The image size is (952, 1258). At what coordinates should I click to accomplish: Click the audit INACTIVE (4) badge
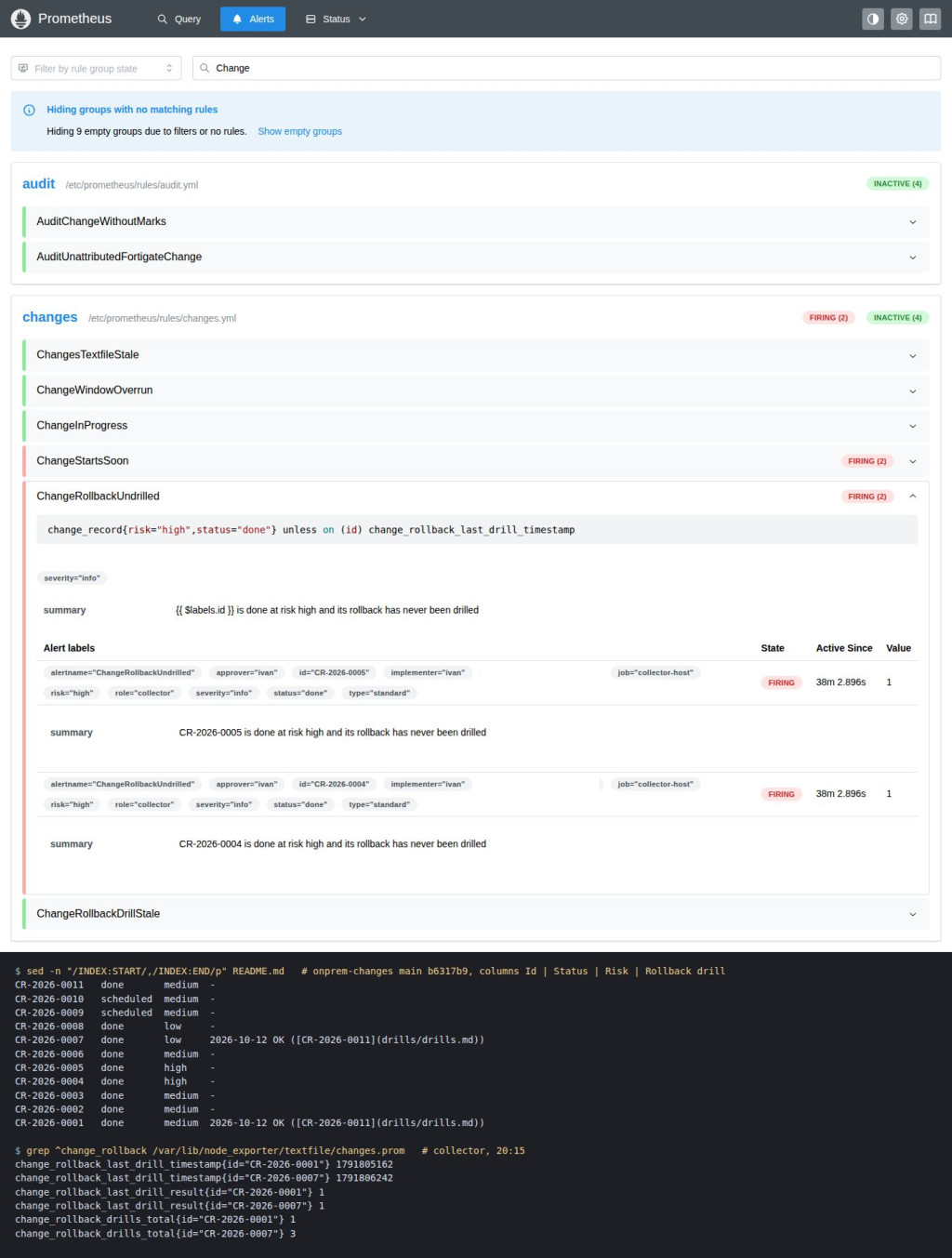[x=897, y=184]
